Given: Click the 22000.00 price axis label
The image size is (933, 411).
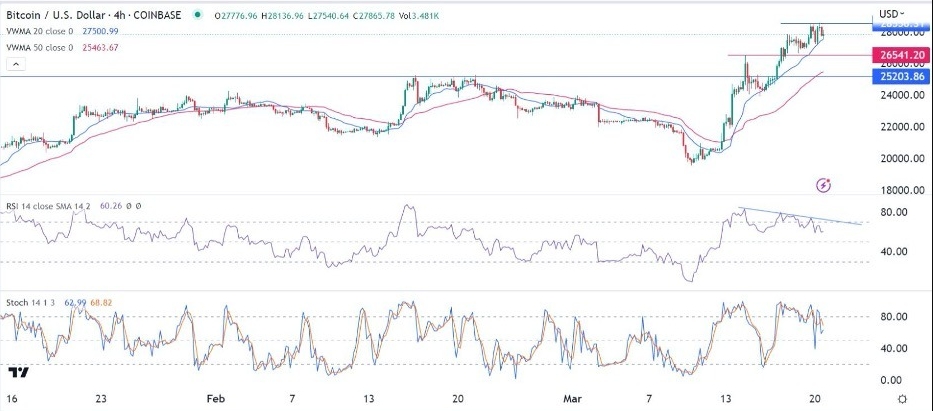Looking at the screenshot, I should pos(903,127).
